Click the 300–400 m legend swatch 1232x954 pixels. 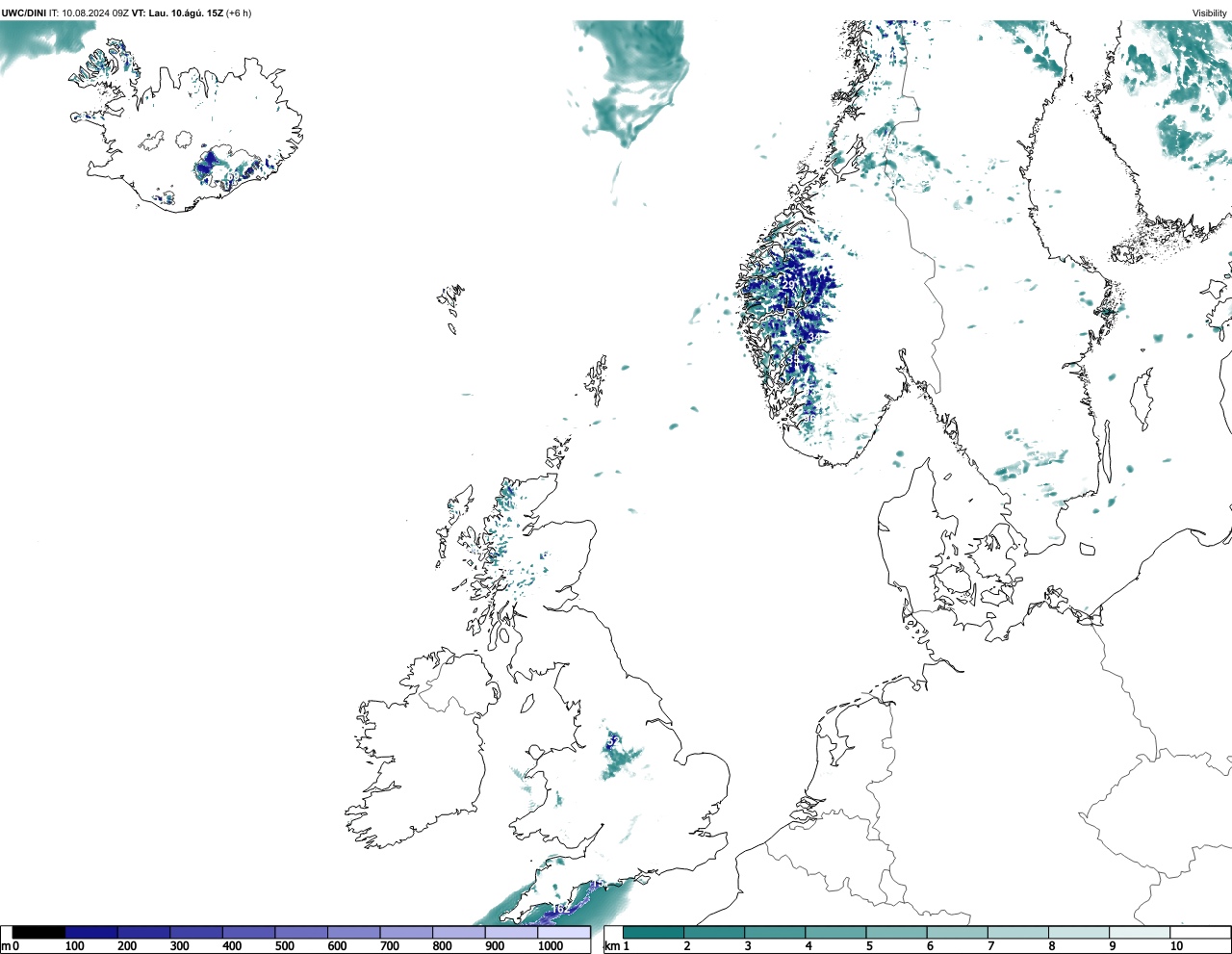click(x=196, y=932)
